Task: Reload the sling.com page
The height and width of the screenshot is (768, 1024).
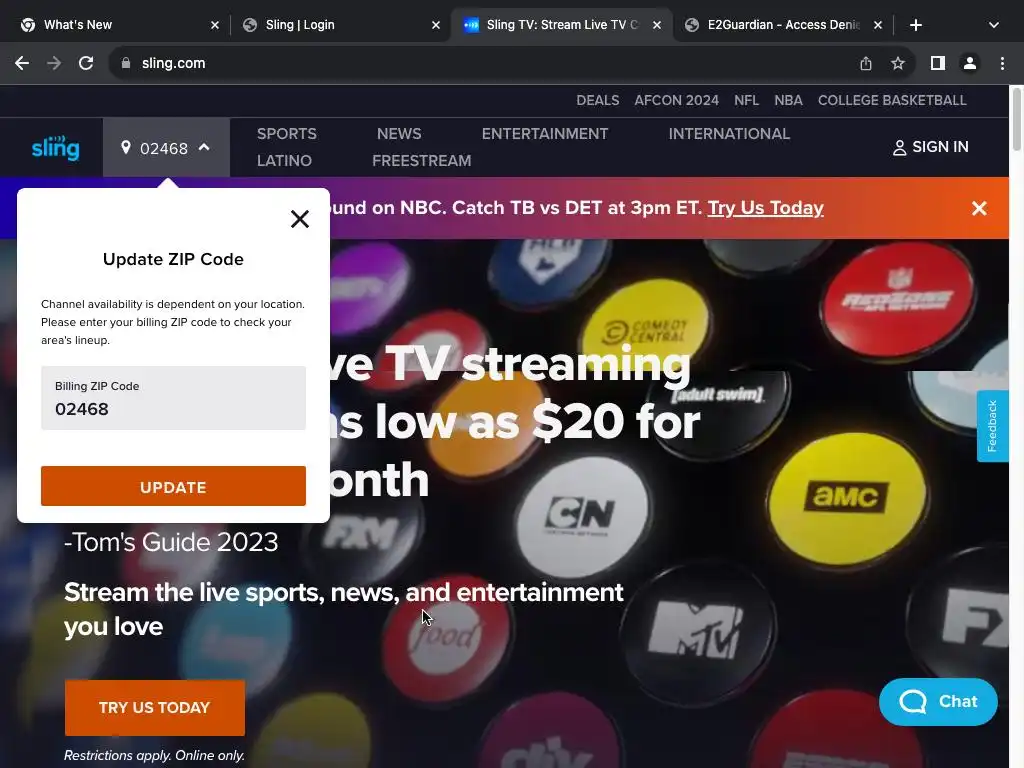Action: pyautogui.click(x=86, y=63)
